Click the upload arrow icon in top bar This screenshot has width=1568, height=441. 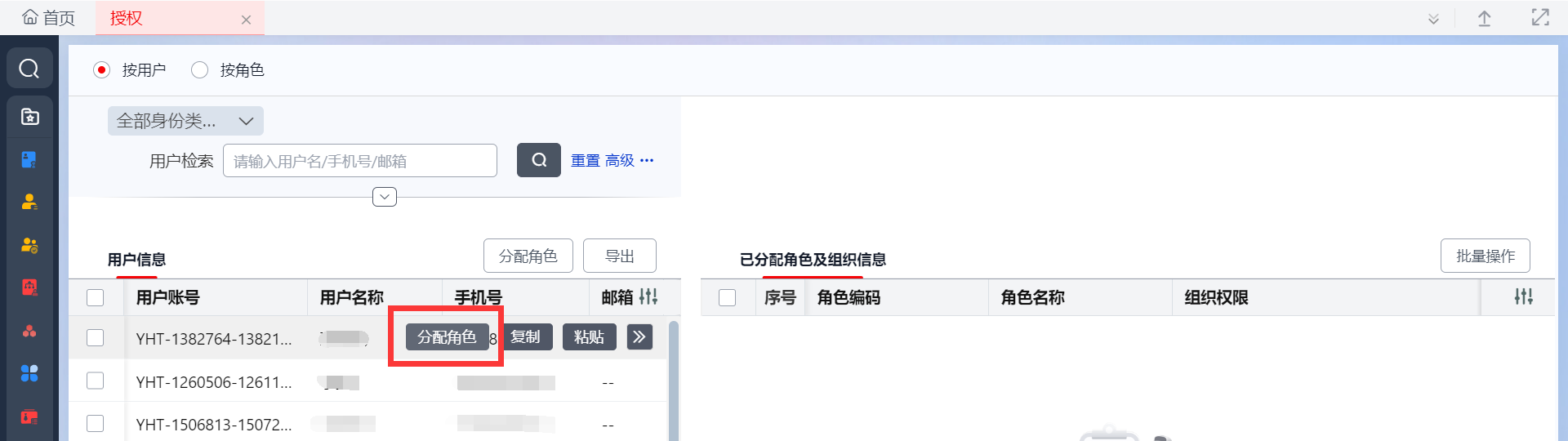(x=1484, y=19)
